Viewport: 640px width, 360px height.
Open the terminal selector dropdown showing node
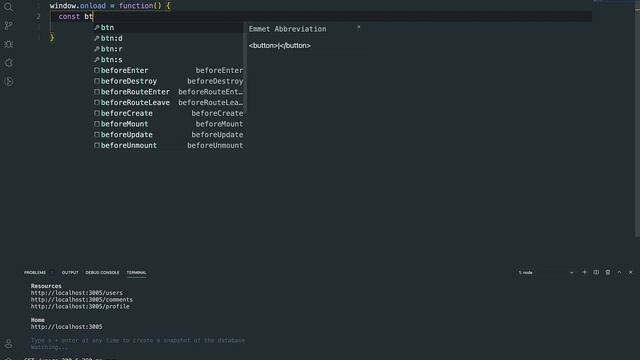[546, 272]
